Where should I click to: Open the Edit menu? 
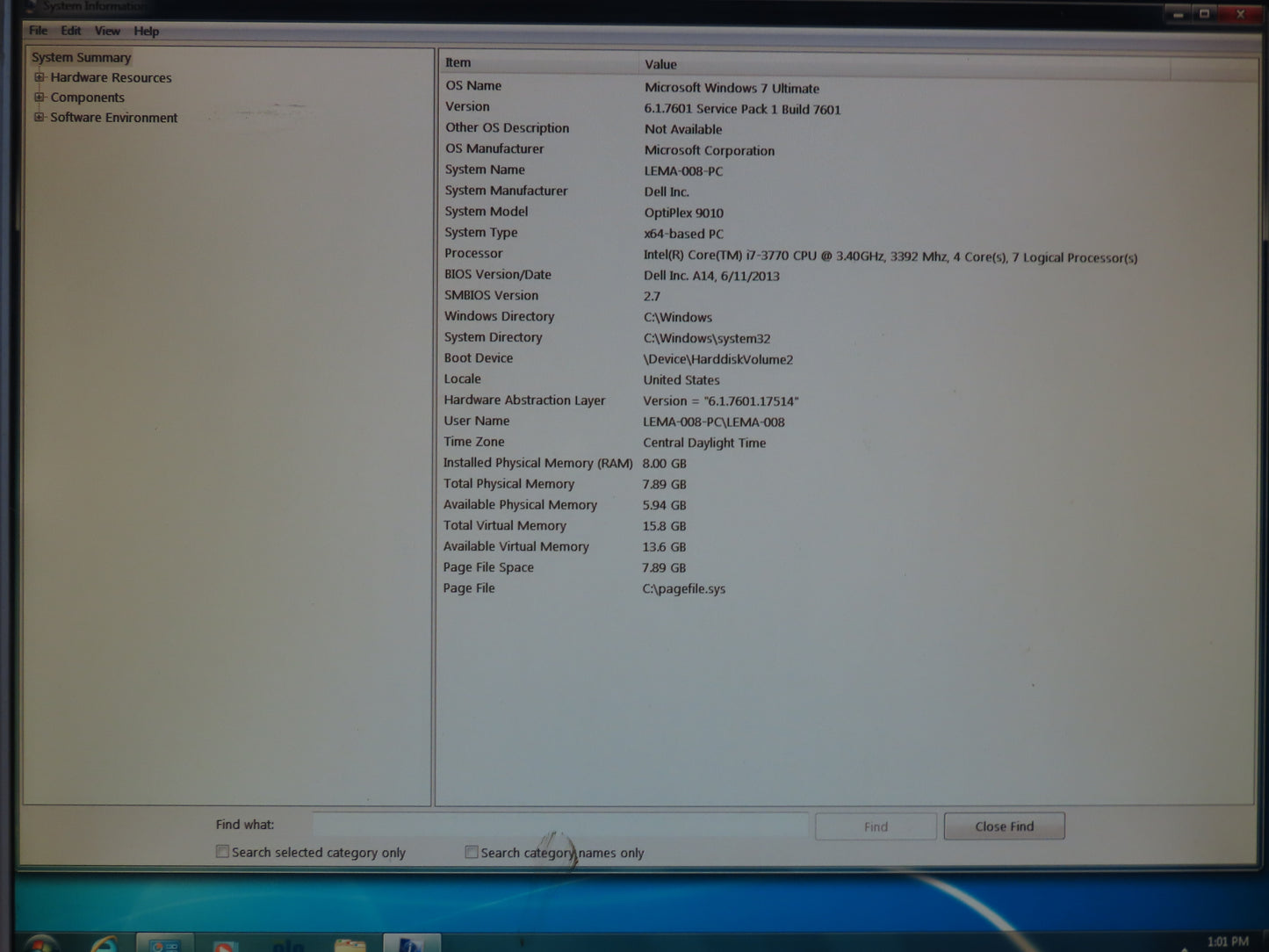[71, 31]
